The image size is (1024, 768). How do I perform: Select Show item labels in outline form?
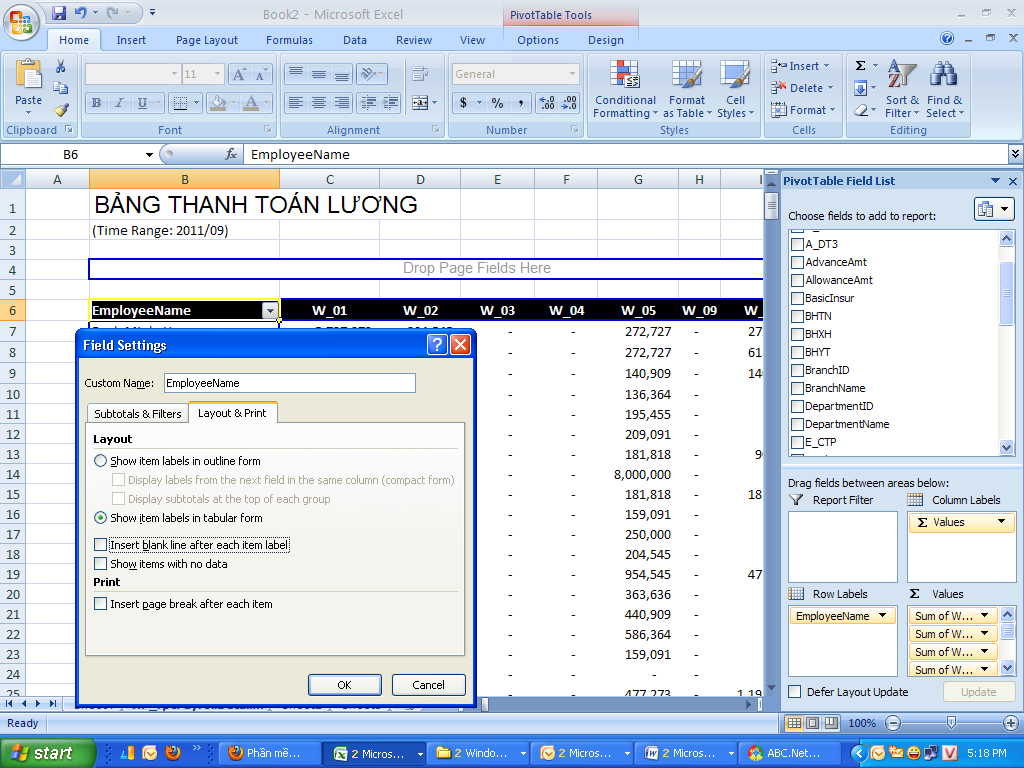click(x=100, y=461)
